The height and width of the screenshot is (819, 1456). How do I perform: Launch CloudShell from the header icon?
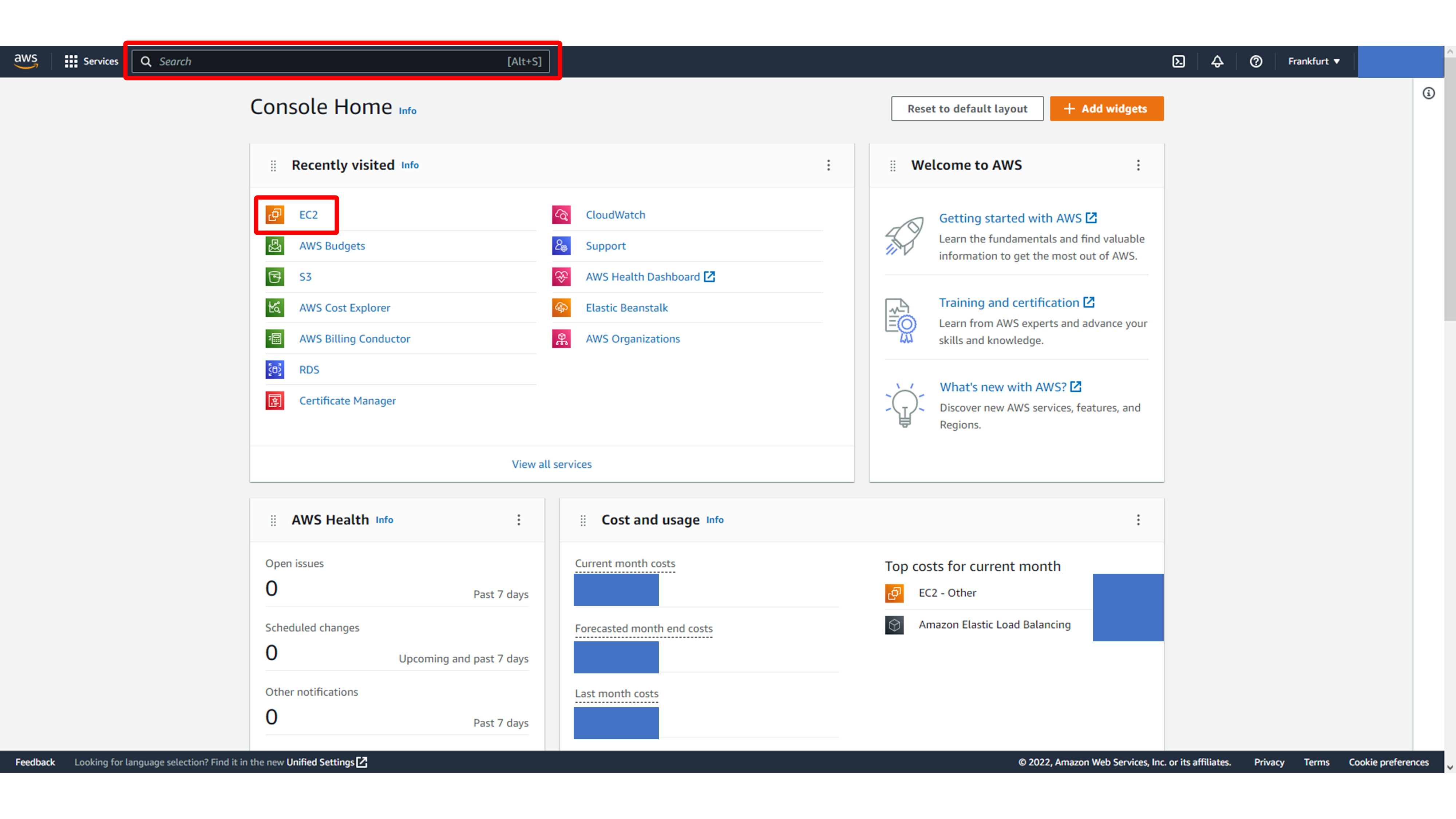(1179, 61)
